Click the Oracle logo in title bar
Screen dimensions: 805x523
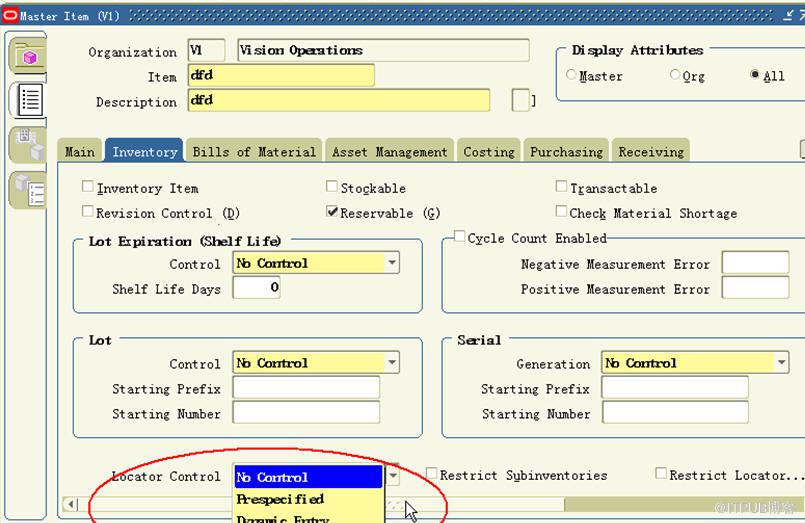click(10, 15)
